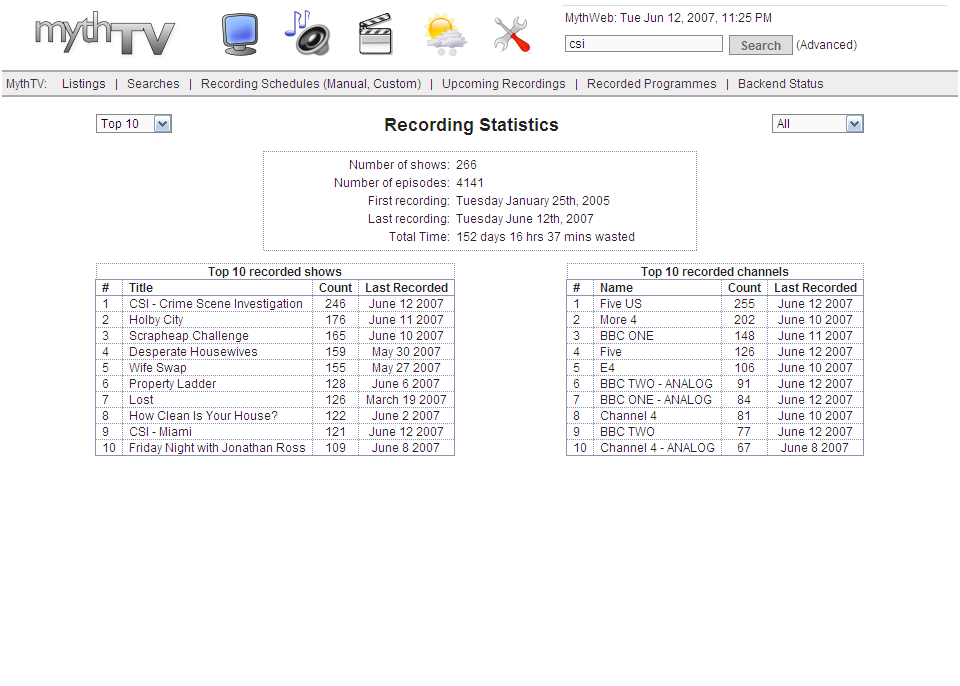Open Upcoming Recordings
Viewport: 960px width, 686px height.
pyautogui.click(x=504, y=84)
